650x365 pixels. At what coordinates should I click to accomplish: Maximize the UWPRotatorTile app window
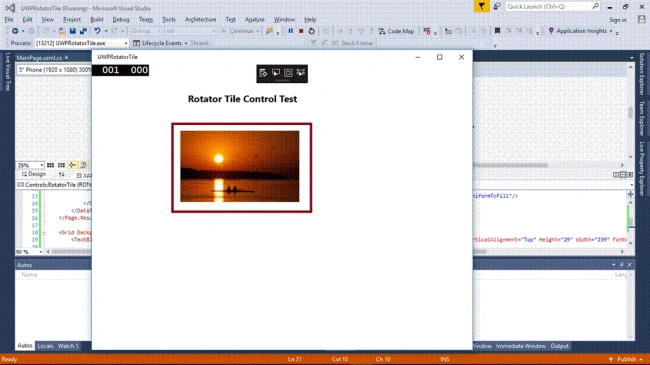(x=439, y=57)
